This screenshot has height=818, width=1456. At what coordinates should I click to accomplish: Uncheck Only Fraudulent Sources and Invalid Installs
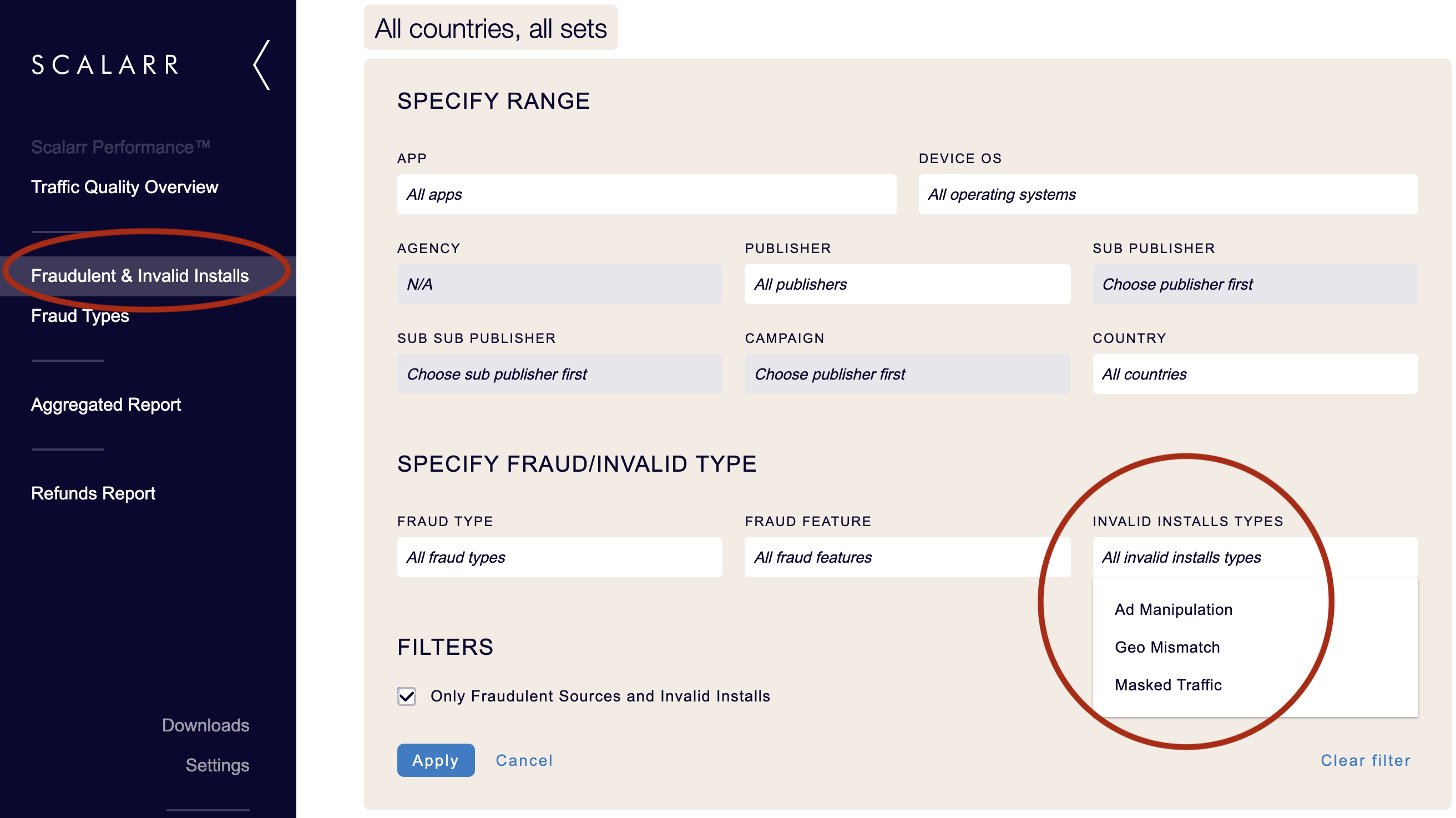pos(406,696)
